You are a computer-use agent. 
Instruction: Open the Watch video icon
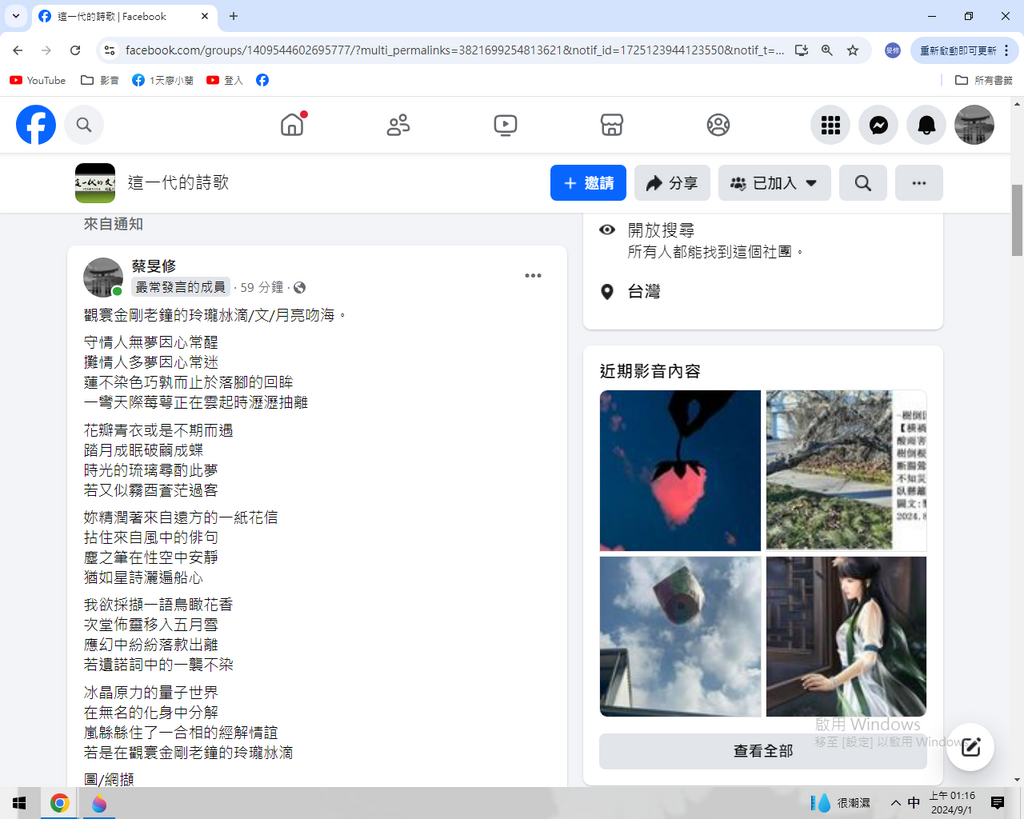click(505, 125)
